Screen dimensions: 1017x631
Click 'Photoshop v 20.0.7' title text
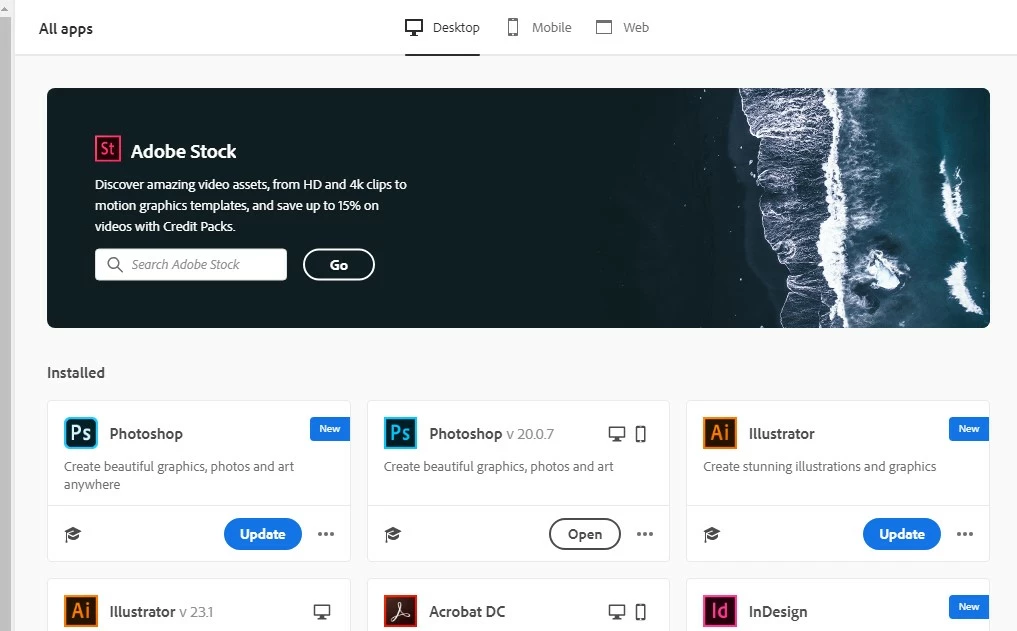pyautogui.click(x=492, y=434)
